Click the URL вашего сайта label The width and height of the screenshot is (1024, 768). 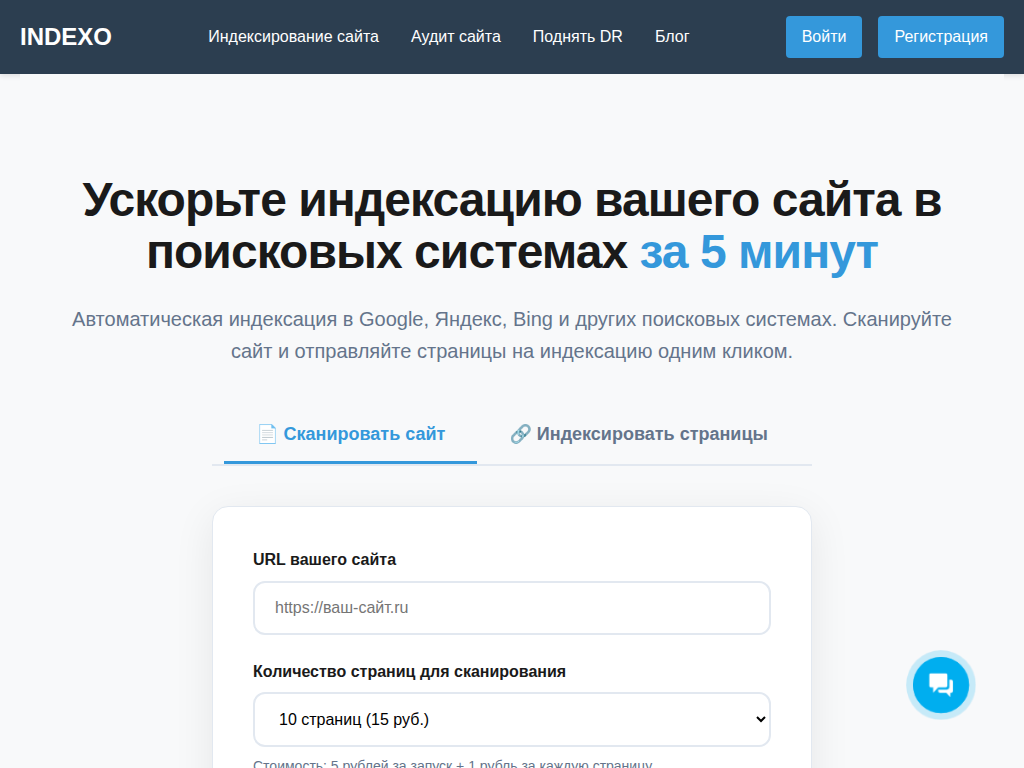pyautogui.click(x=325, y=560)
